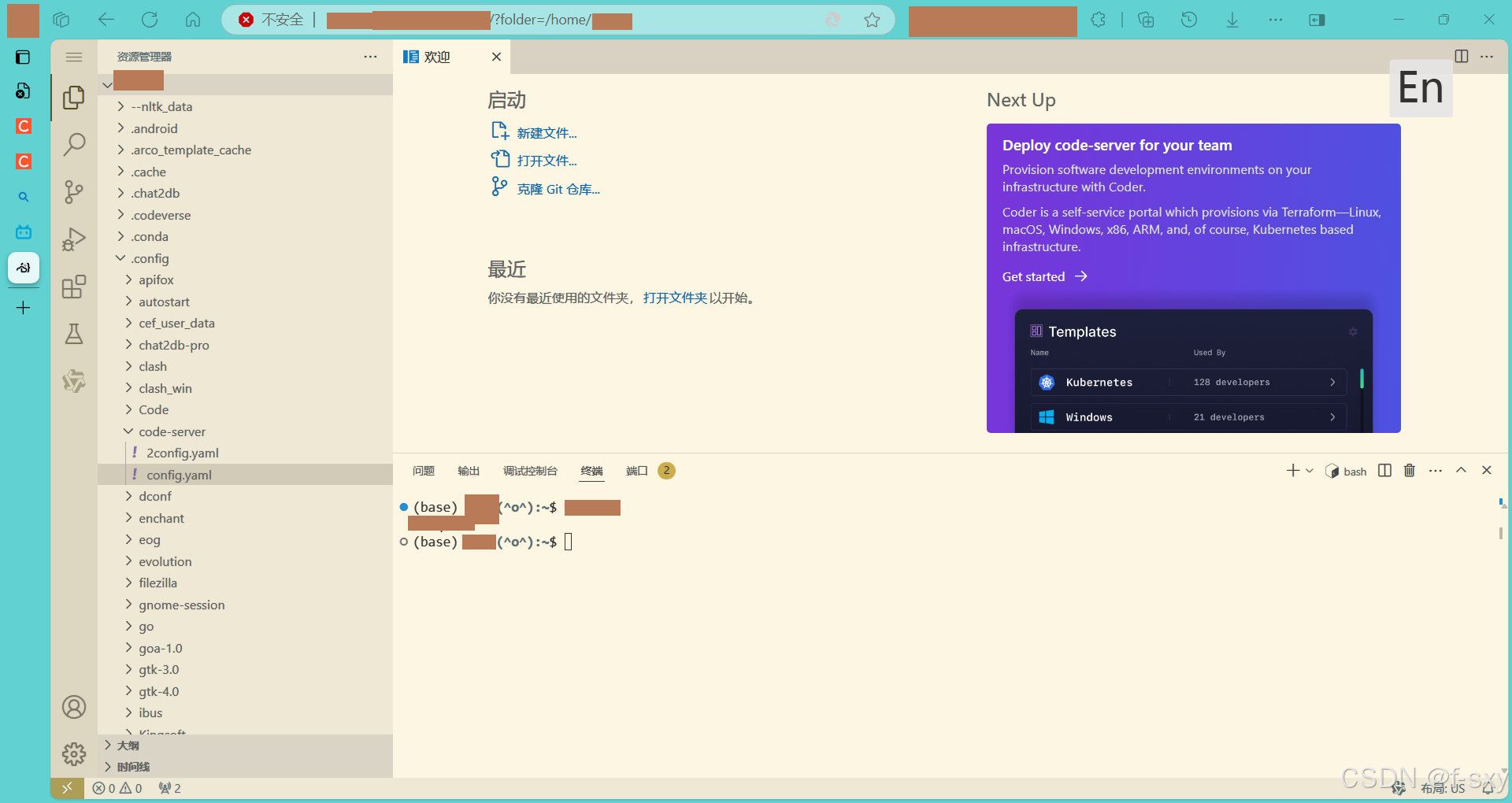Viewport: 1512px width, 803px height.
Task: Open the Extensions view
Action: tap(73, 287)
